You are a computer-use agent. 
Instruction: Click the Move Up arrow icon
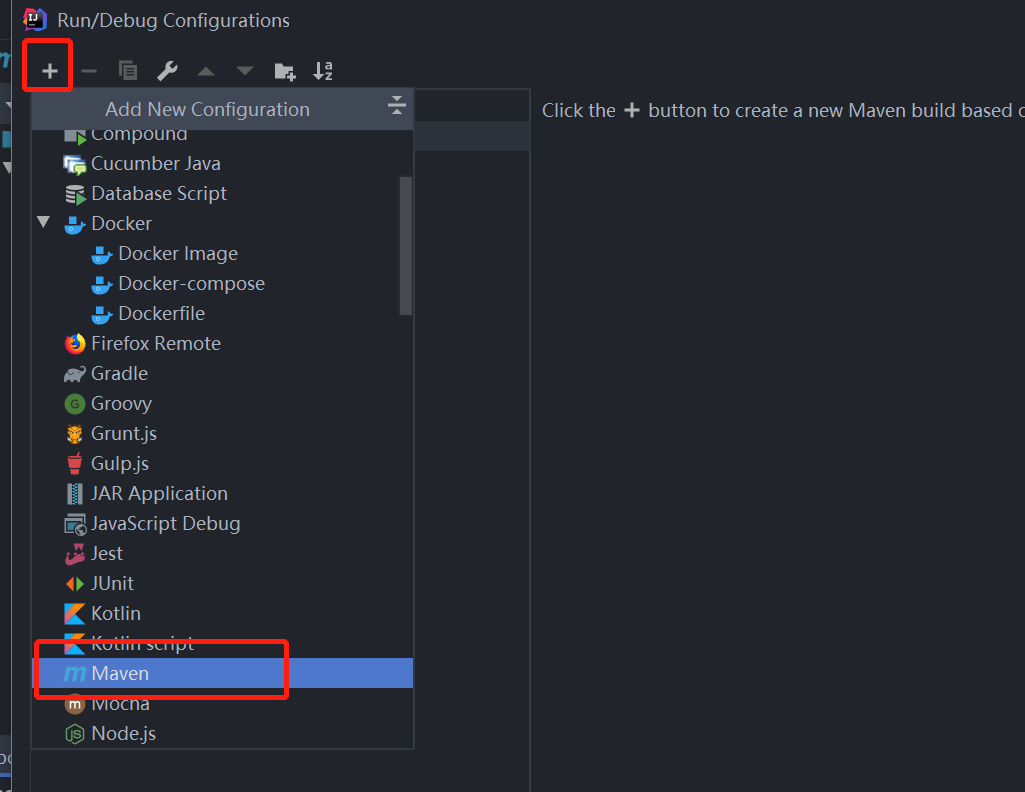click(x=206, y=71)
